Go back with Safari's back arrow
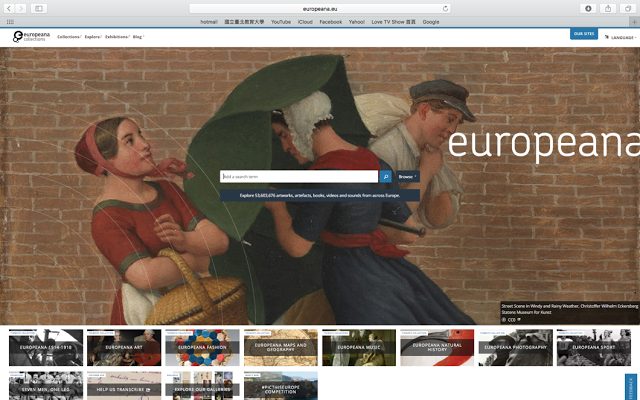 9,8
